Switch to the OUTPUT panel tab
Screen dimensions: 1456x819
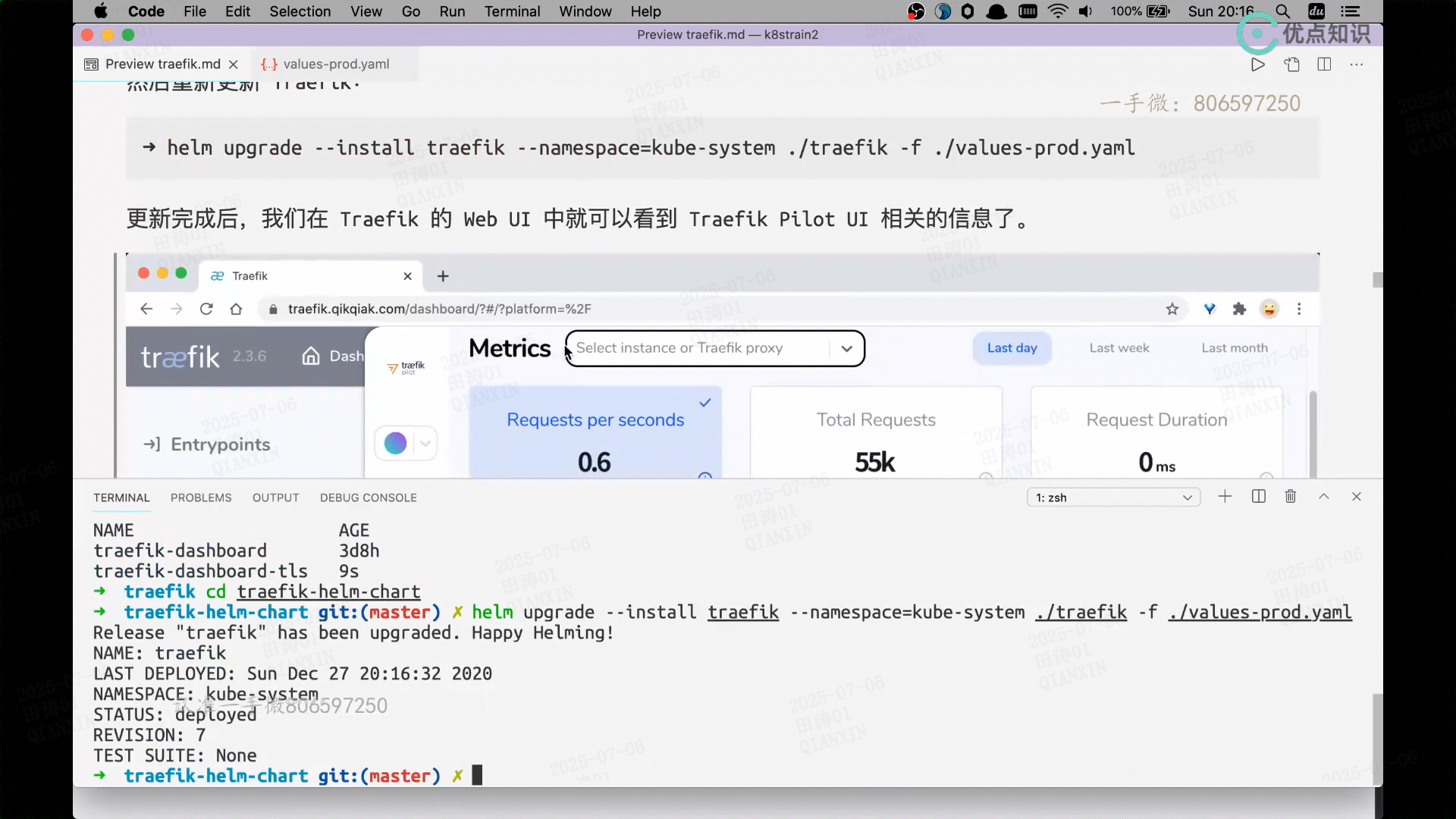[x=275, y=497]
